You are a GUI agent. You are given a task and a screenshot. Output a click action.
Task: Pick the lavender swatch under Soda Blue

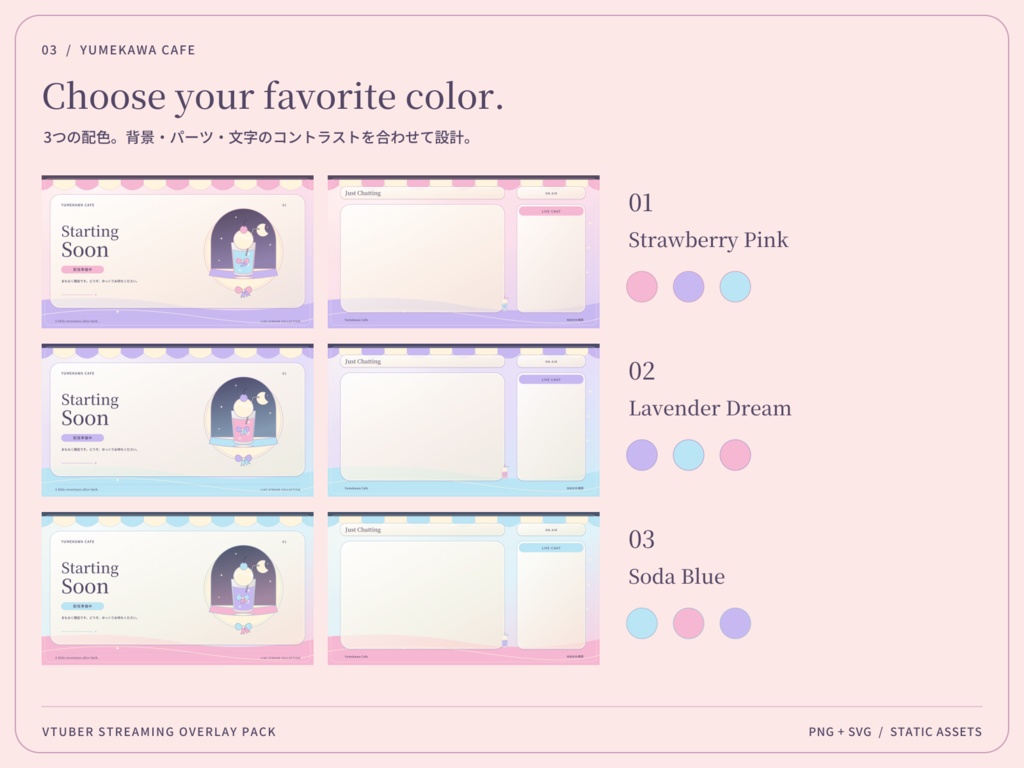click(735, 623)
